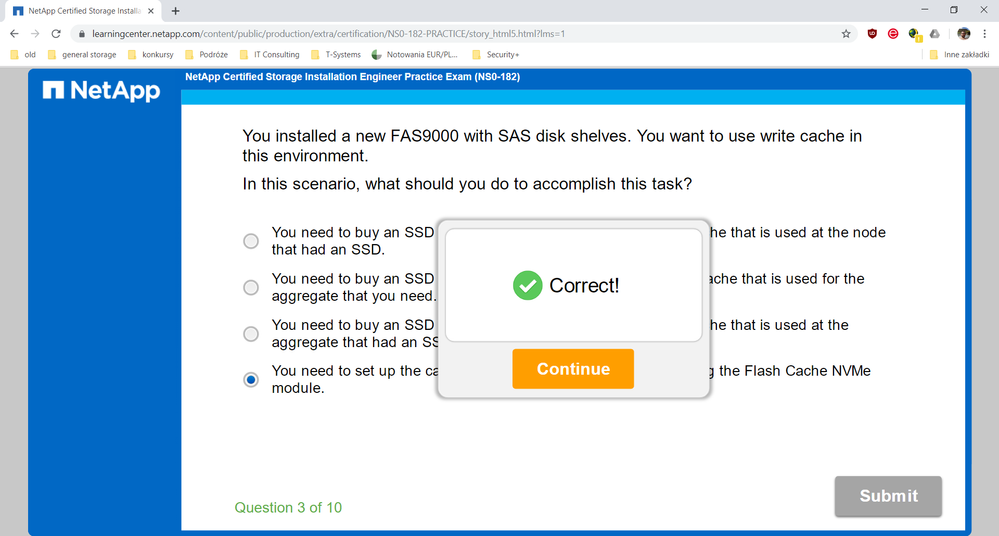Open the Notowania EUR/PL bookmark
The width and height of the screenshot is (999, 536).
(x=415, y=55)
